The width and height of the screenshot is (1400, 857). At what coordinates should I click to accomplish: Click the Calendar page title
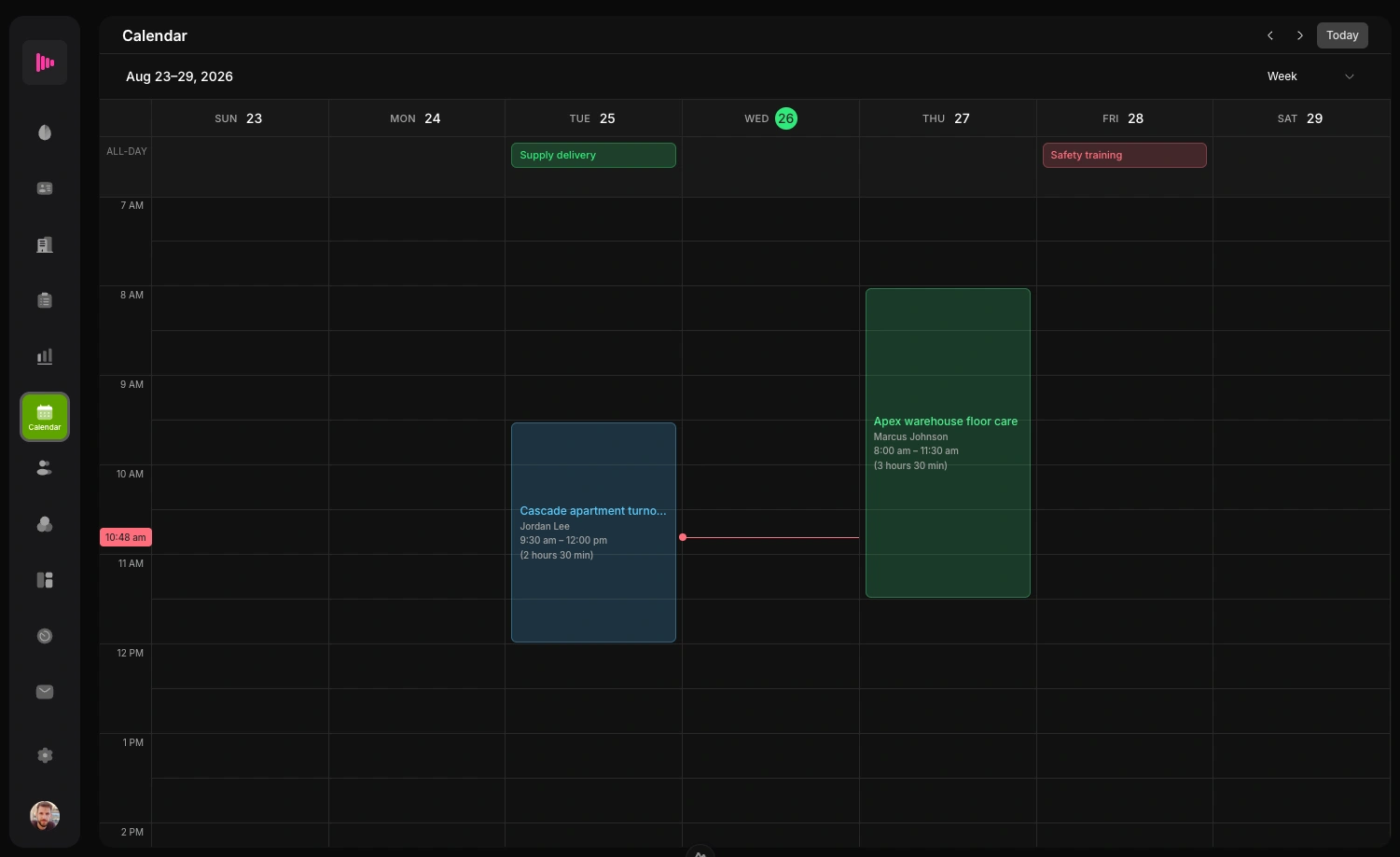click(x=155, y=35)
